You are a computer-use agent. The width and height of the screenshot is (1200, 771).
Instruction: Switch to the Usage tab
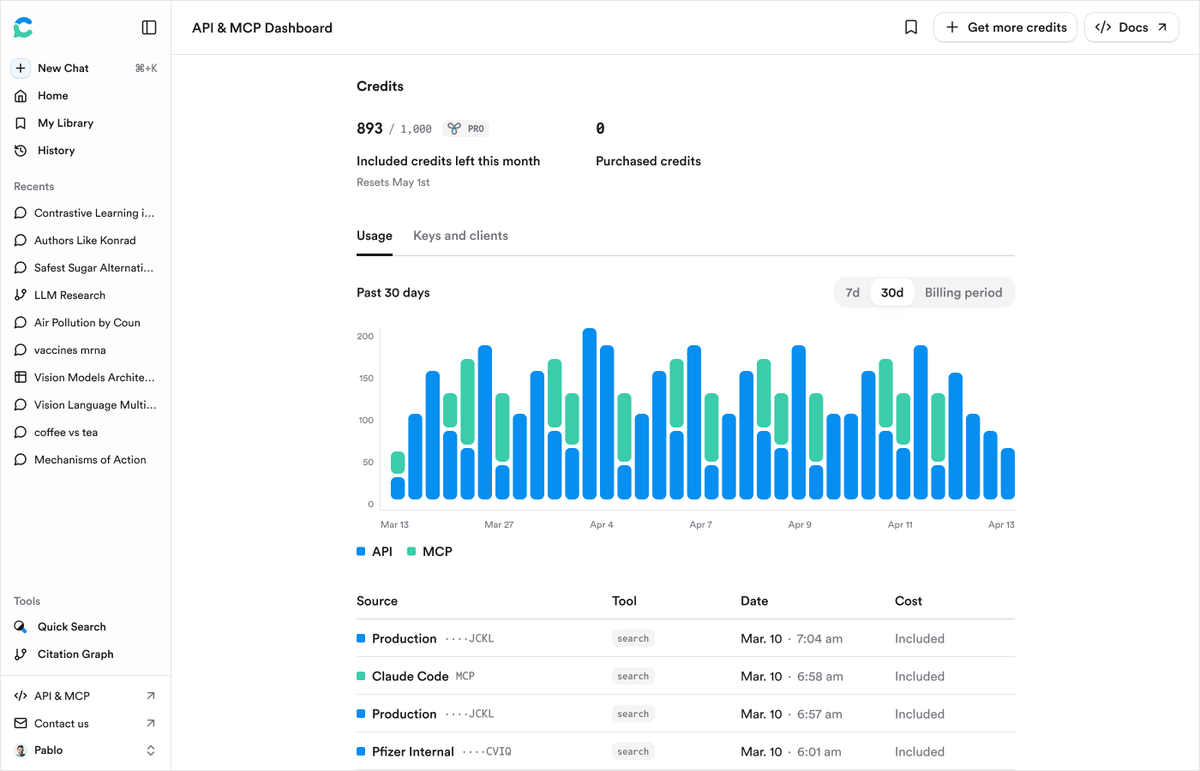(x=375, y=236)
